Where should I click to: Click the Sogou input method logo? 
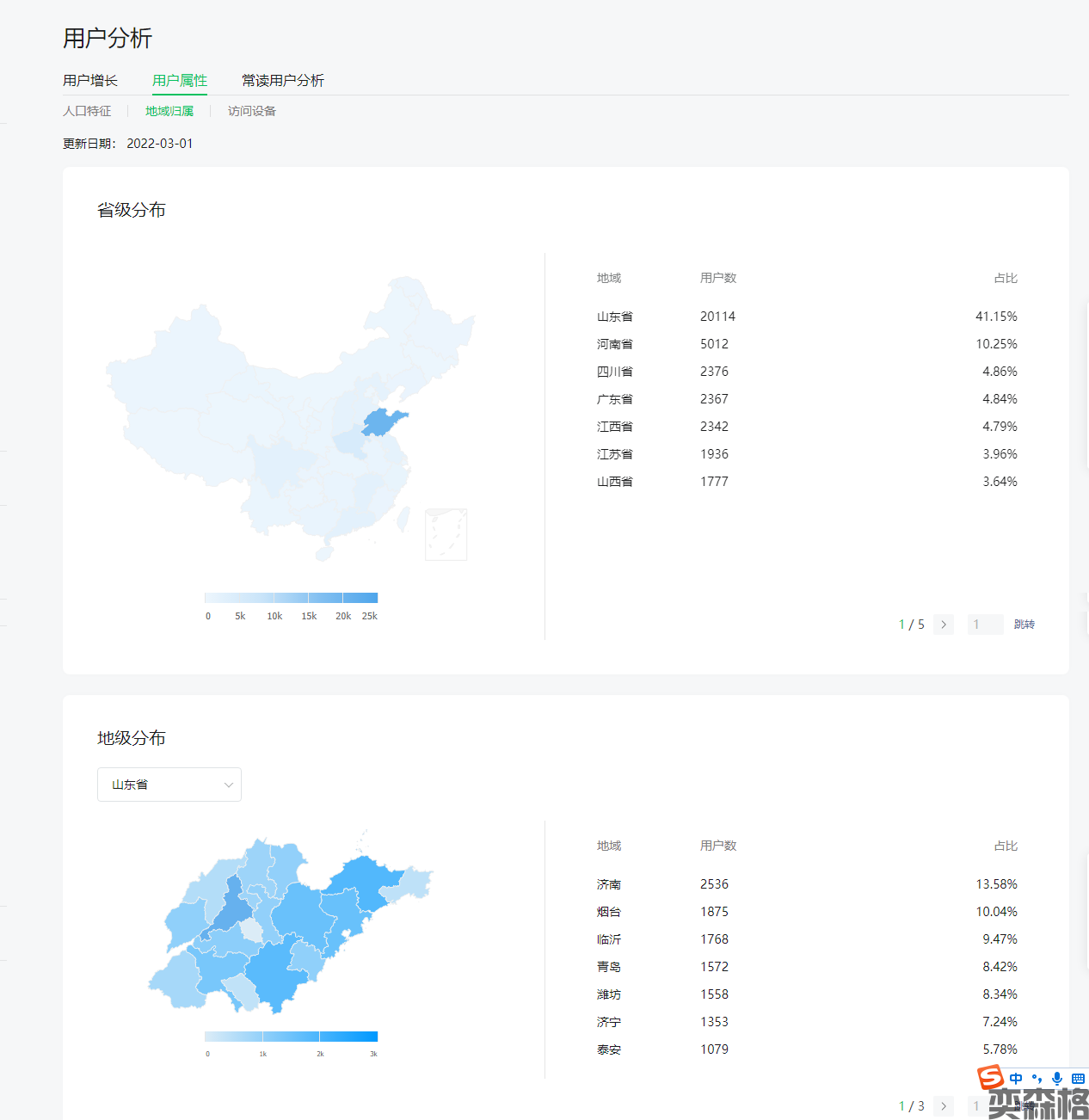pos(990,1077)
